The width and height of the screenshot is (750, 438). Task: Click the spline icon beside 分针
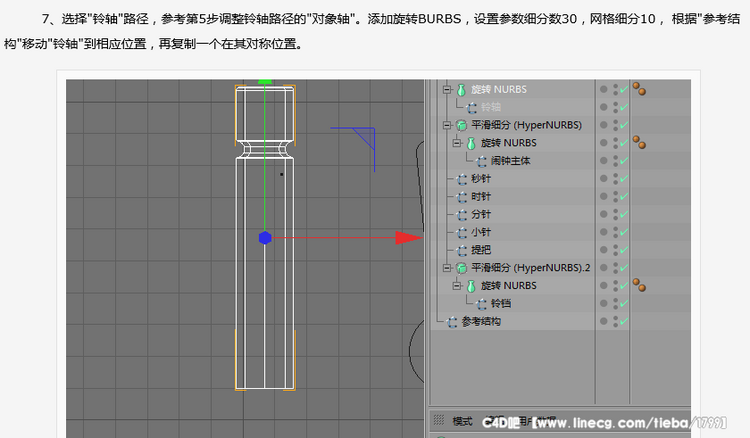[462, 215]
